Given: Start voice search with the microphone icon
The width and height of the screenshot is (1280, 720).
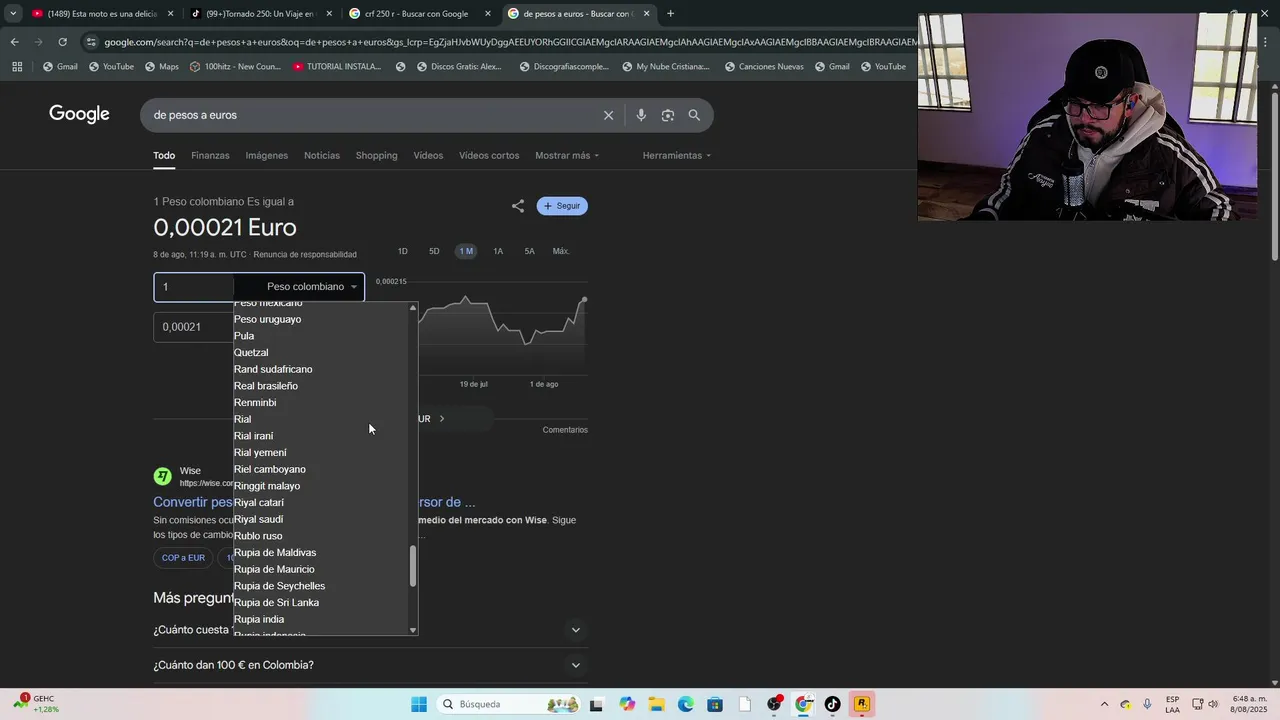Looking at the screenshot, I should click(641, 115).
